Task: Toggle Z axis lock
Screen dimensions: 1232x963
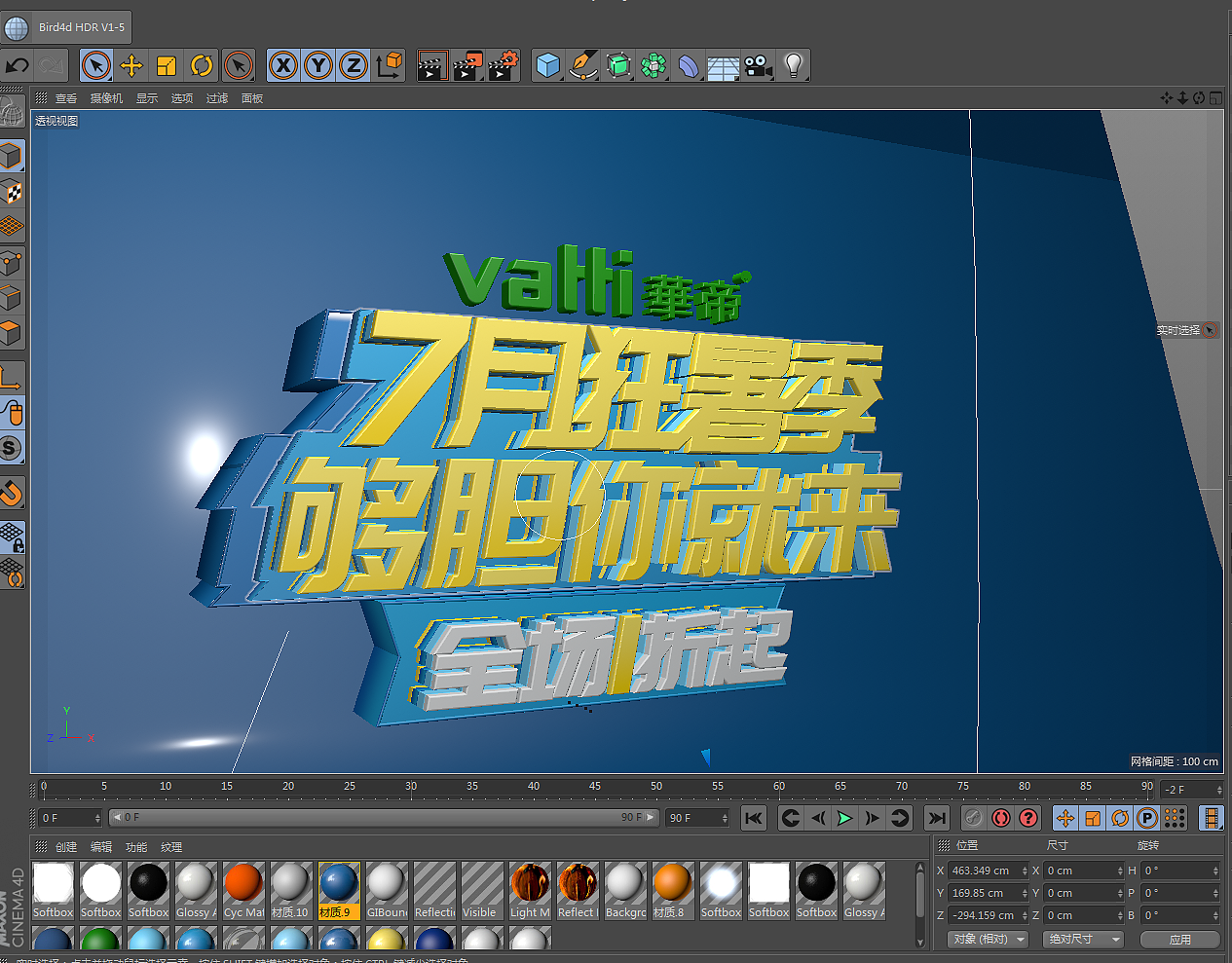Action: pyautogui.click(x=353, y=65)
